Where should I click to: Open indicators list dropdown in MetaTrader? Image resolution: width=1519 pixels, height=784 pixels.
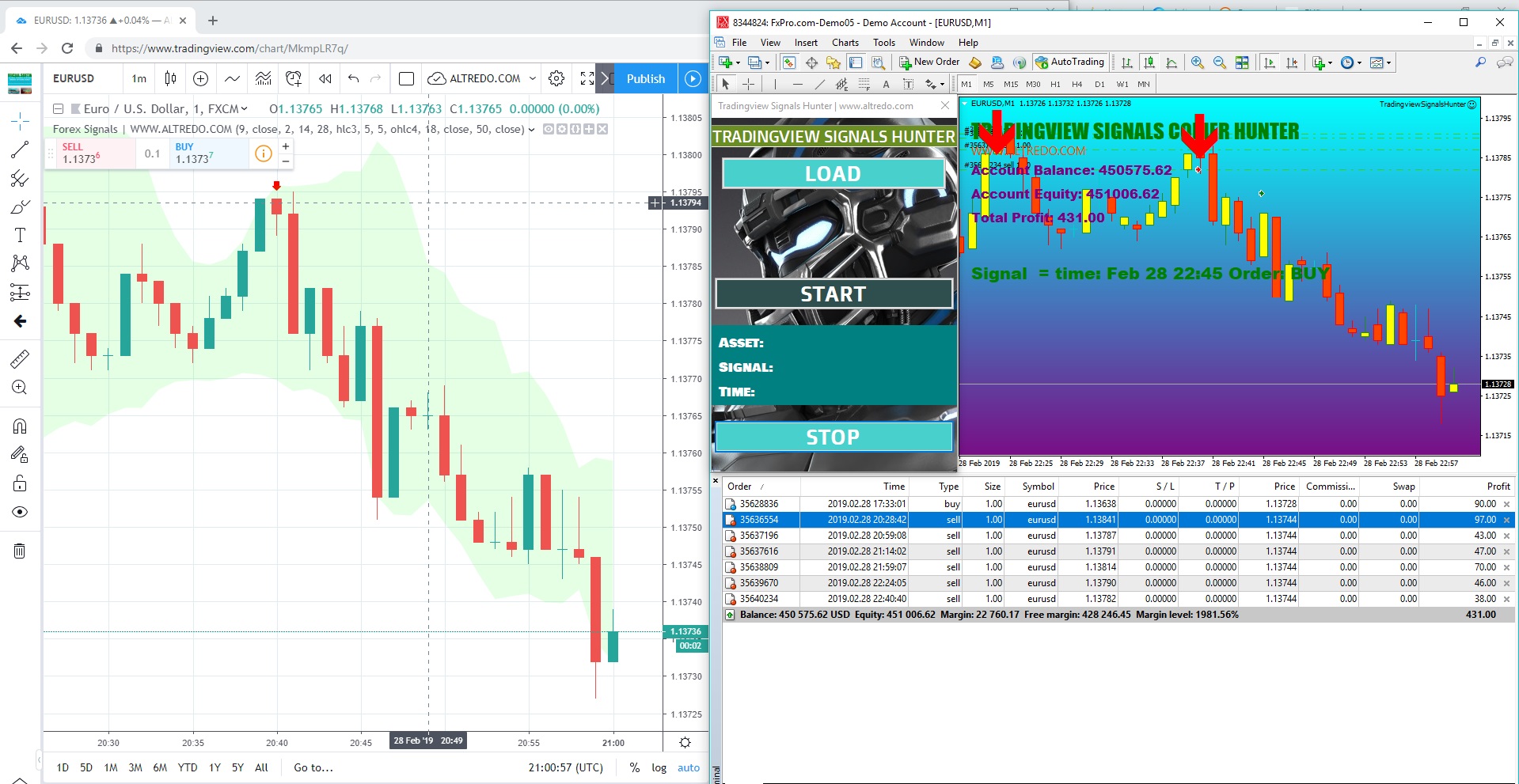click(x=1330, y=63)
